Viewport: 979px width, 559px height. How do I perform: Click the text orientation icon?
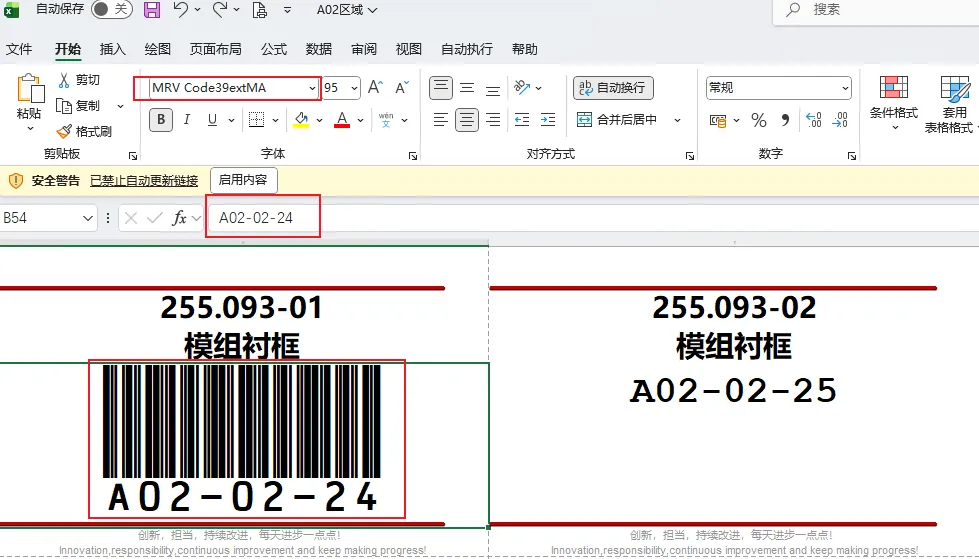tap(521, 87)
